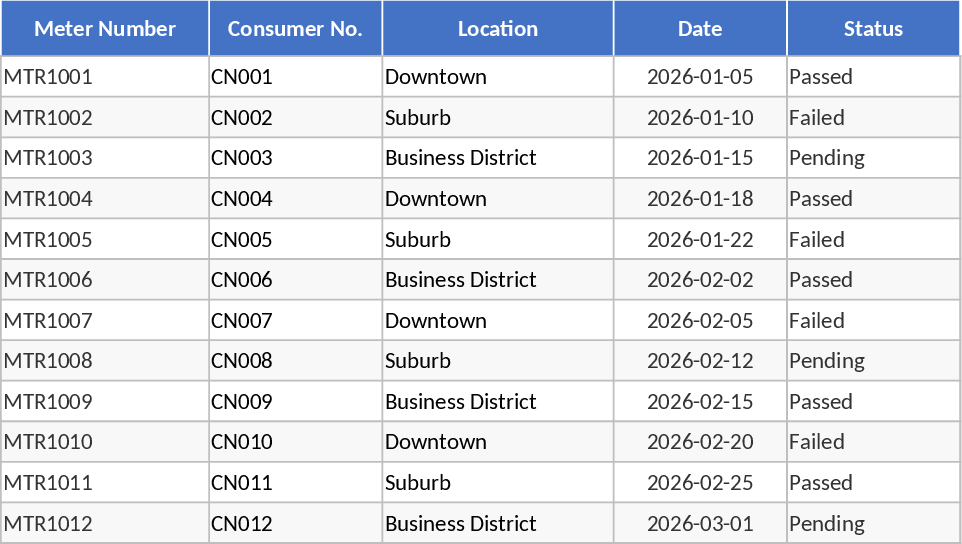Image resolution: width=962 pixels, height=544 pixels.
Task: Click Suburb location in MTR1008 row
Action: tap(418, 361)
